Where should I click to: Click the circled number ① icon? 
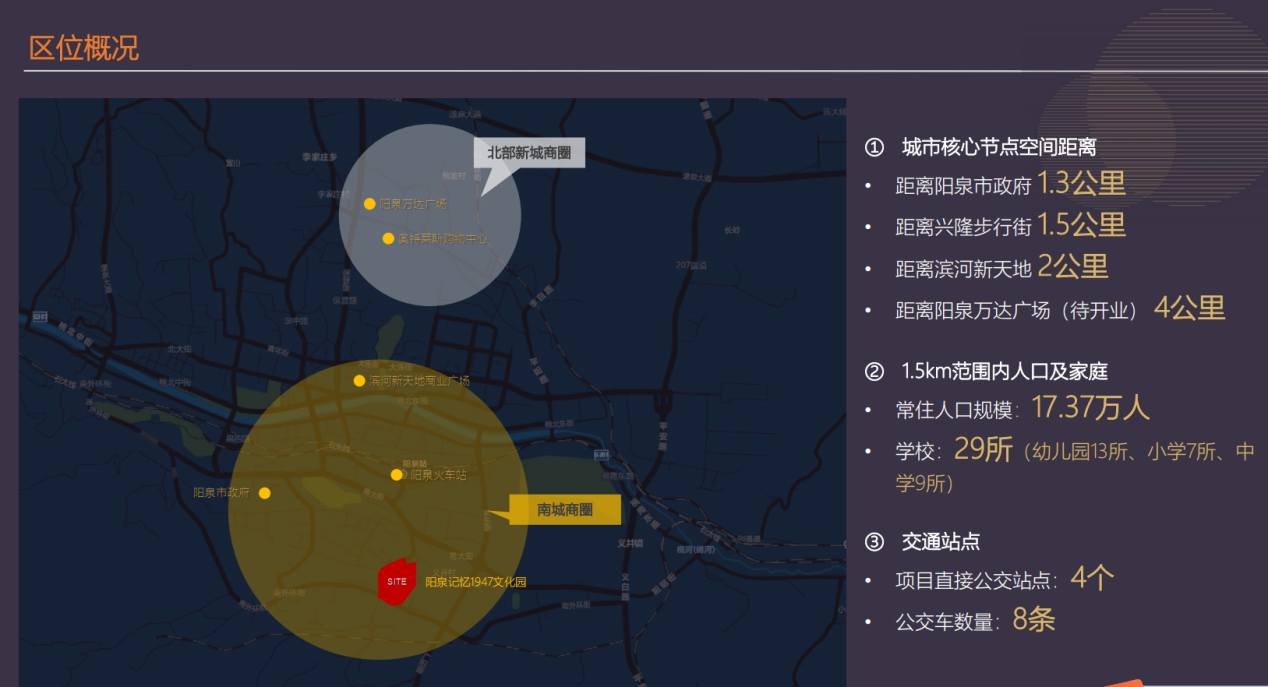tap(874, 148)
